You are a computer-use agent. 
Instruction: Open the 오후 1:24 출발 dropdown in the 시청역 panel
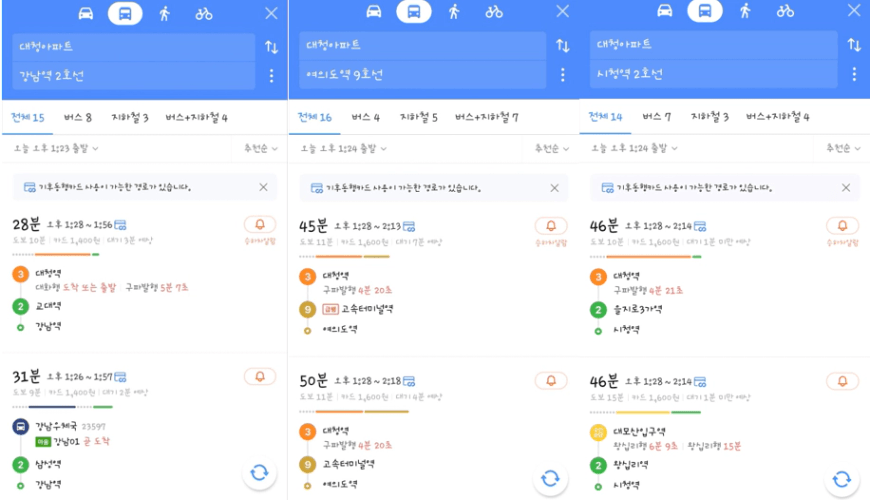[634, 148]
